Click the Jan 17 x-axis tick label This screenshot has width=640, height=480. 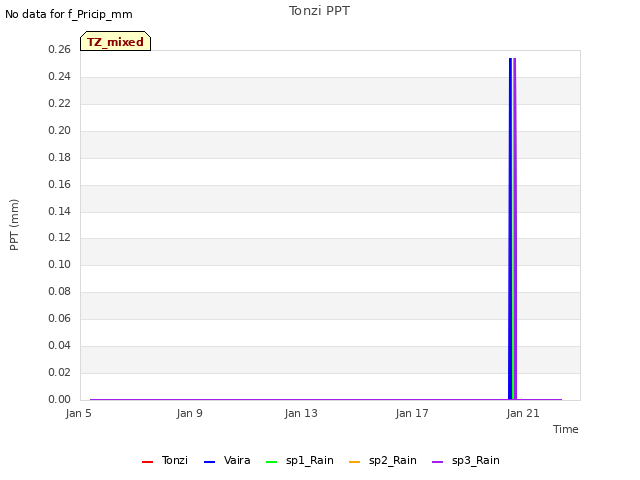[x=412, y=413]
